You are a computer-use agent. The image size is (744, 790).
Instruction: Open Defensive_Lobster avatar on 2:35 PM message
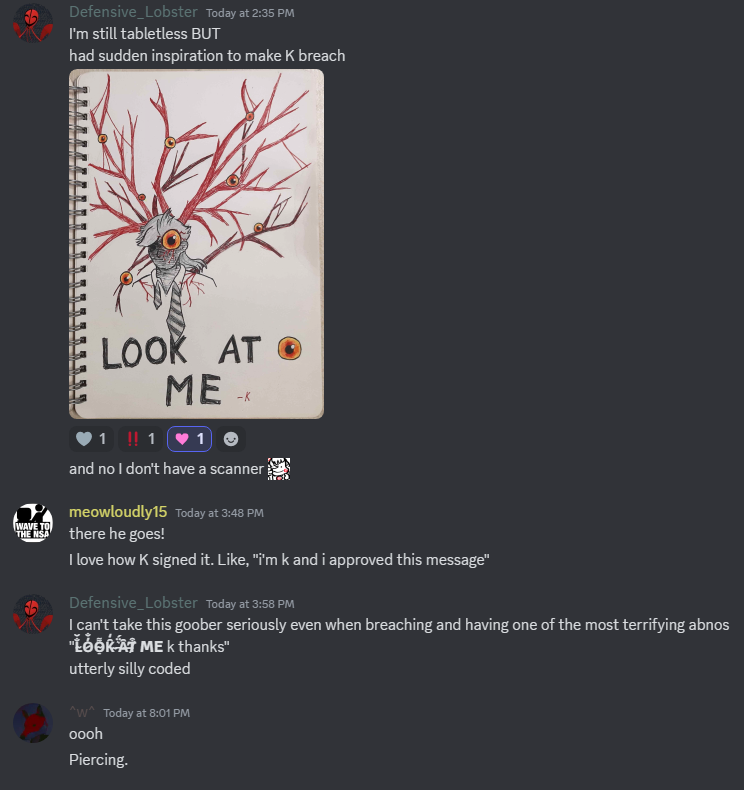[33, 23]
